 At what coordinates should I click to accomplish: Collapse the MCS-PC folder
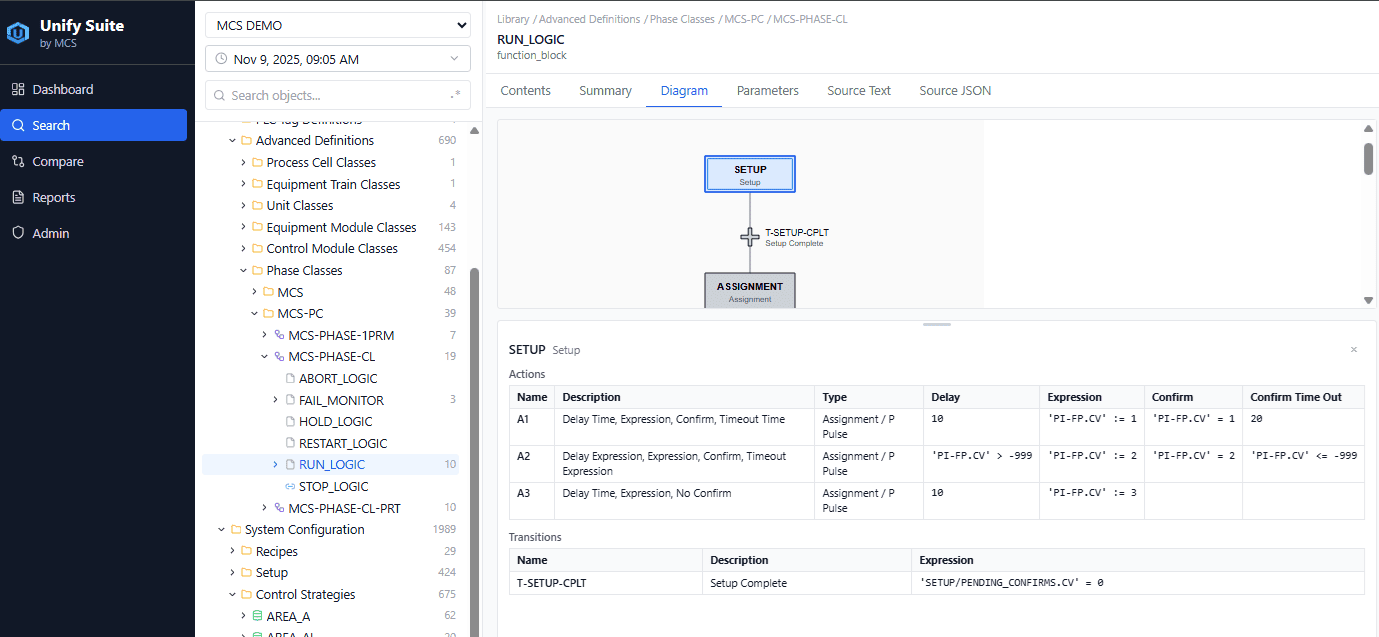[x=255, y=314]
